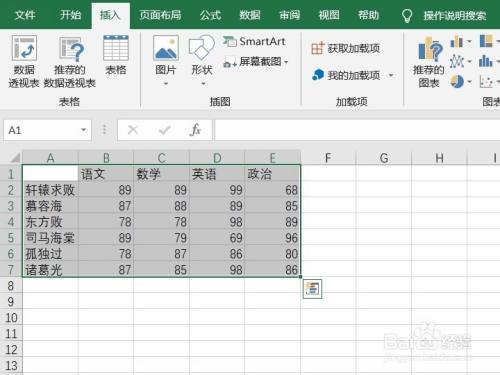
Task: Open the Name Box dropdown arrow
Action: tap(84, 130)
